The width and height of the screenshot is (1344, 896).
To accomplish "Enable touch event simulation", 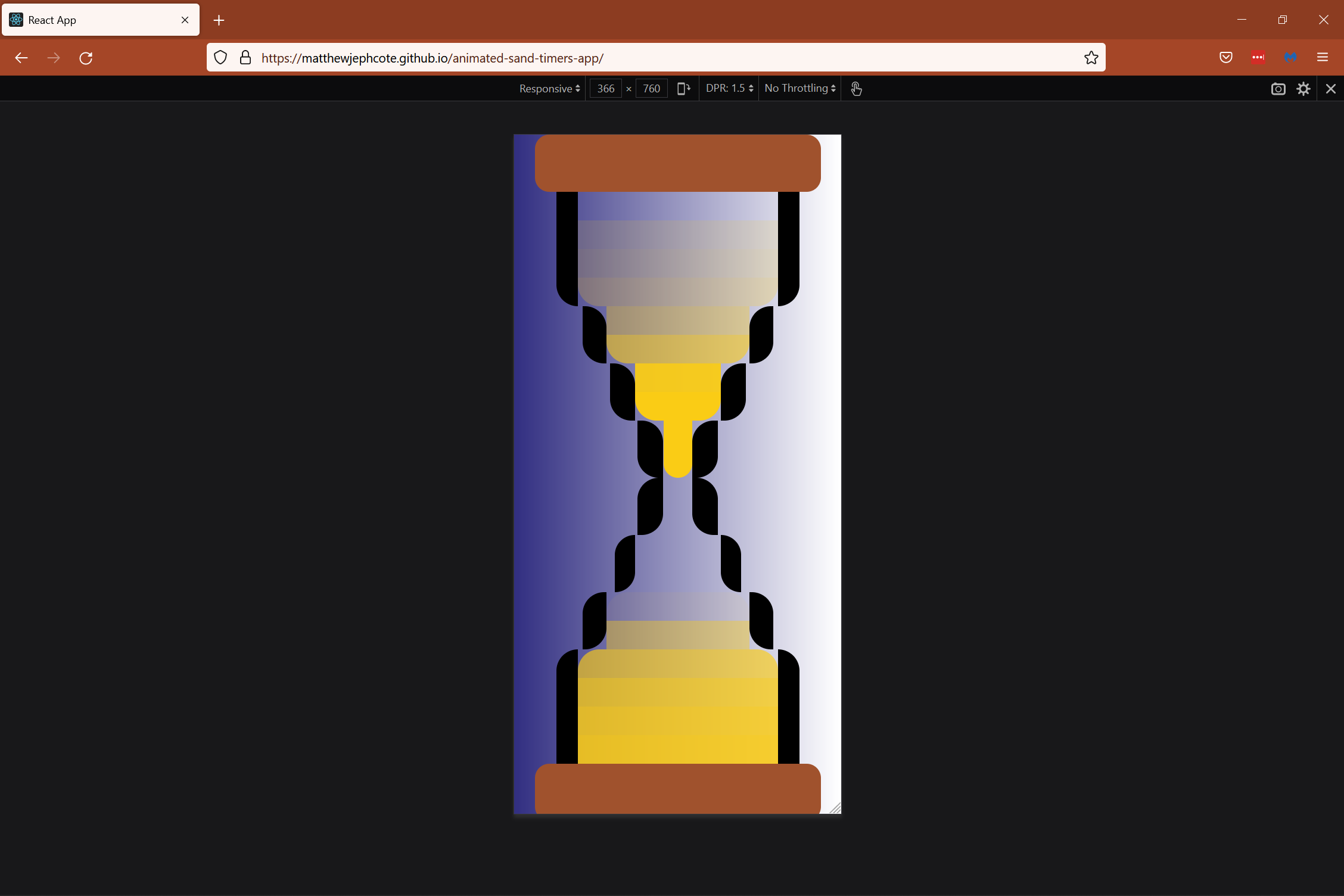I will coord(856,88).
